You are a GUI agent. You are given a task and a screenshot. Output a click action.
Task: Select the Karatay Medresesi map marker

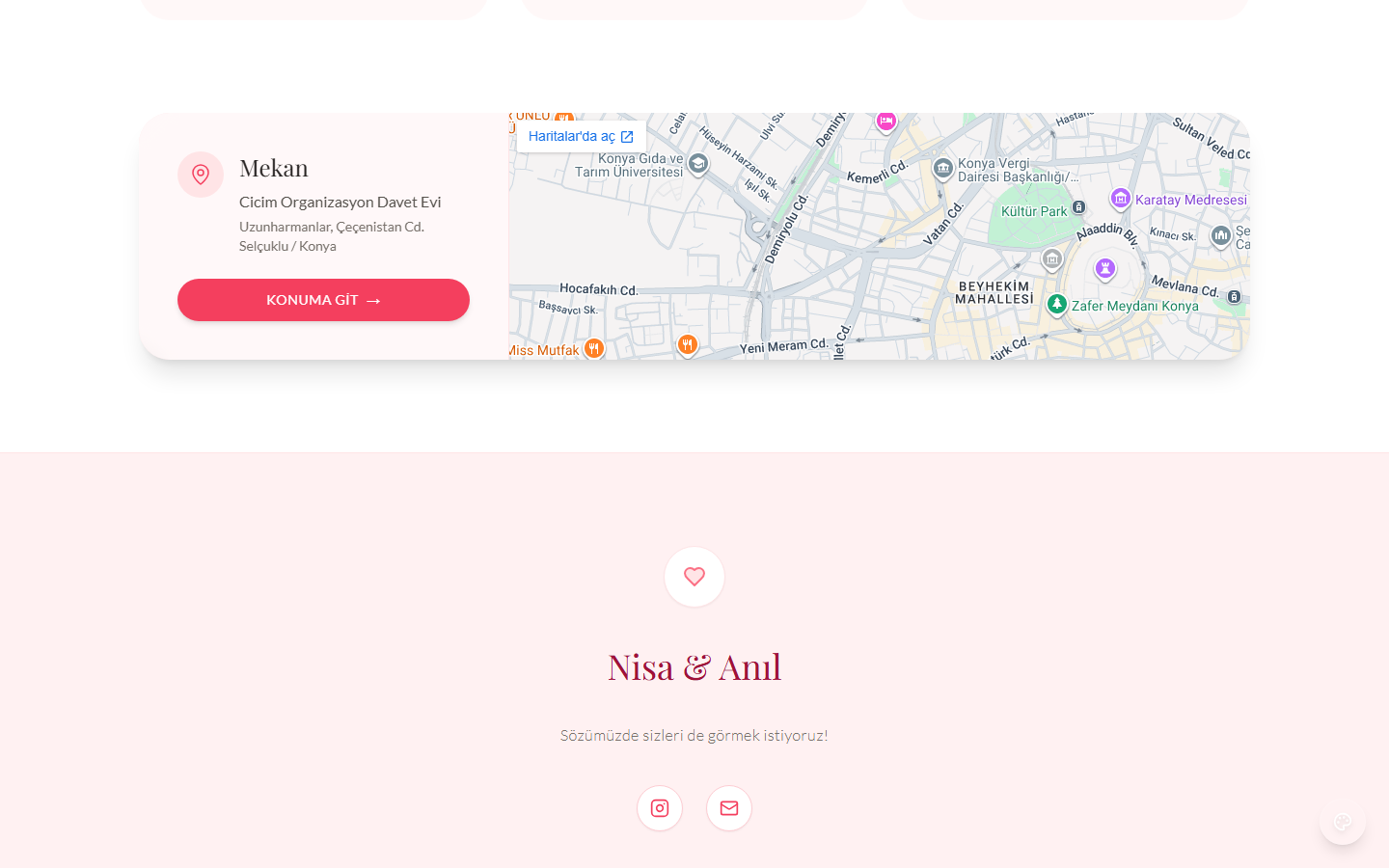[1120, 199]
